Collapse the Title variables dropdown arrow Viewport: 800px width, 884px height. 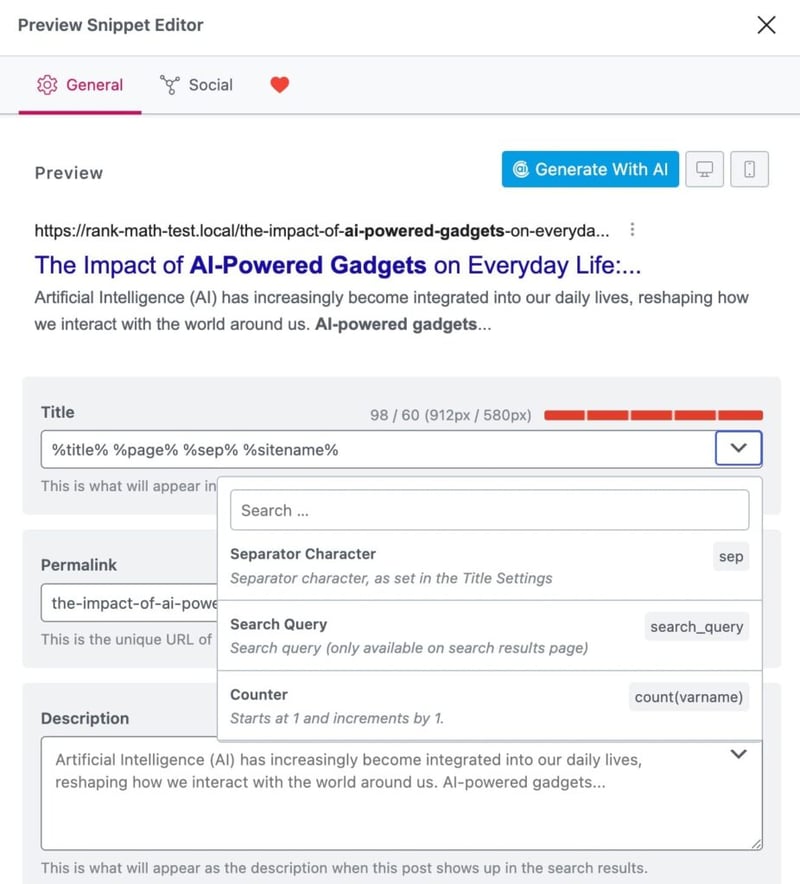click(x=739, y=448)
